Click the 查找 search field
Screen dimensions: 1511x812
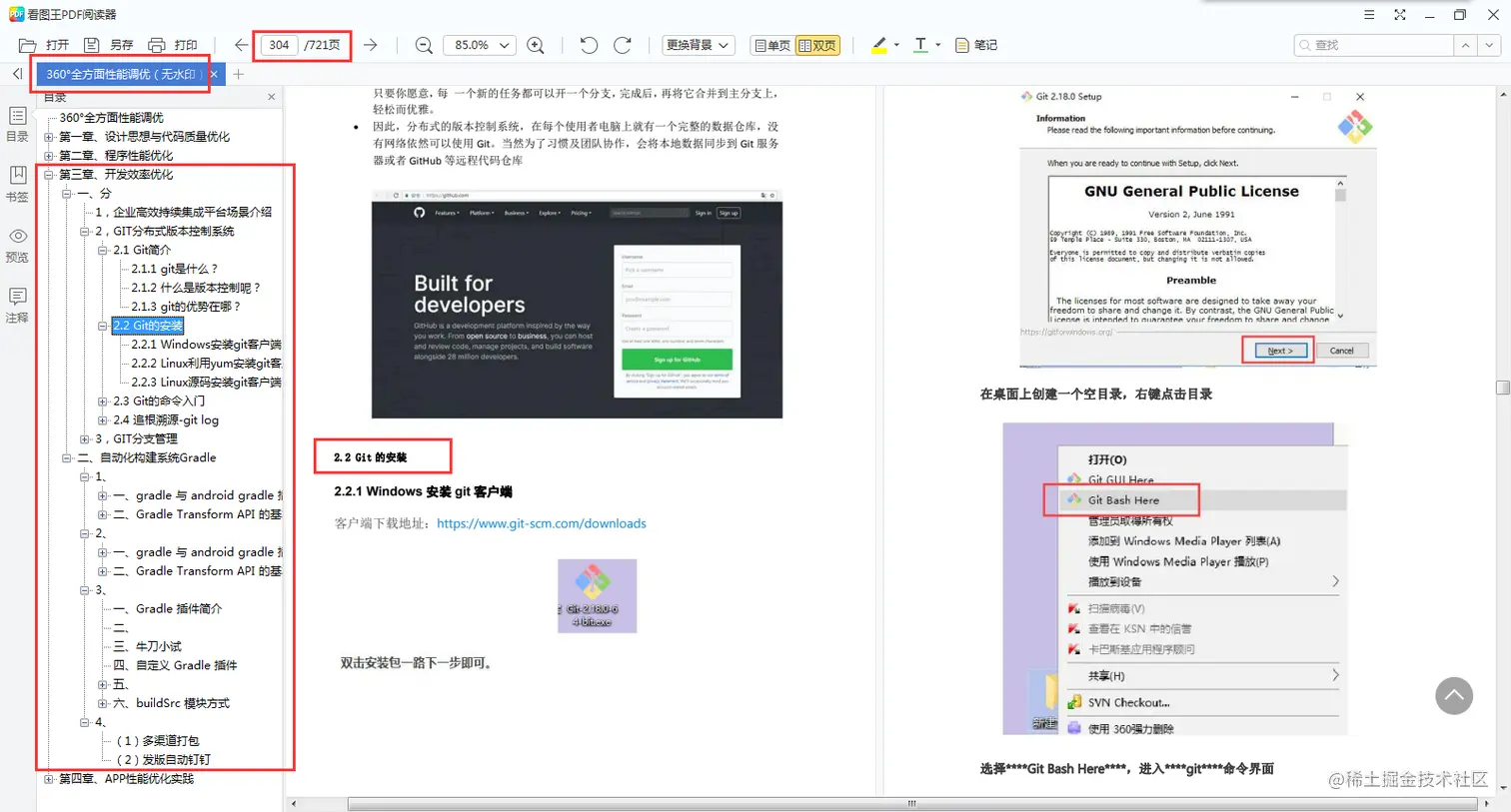1374,45
